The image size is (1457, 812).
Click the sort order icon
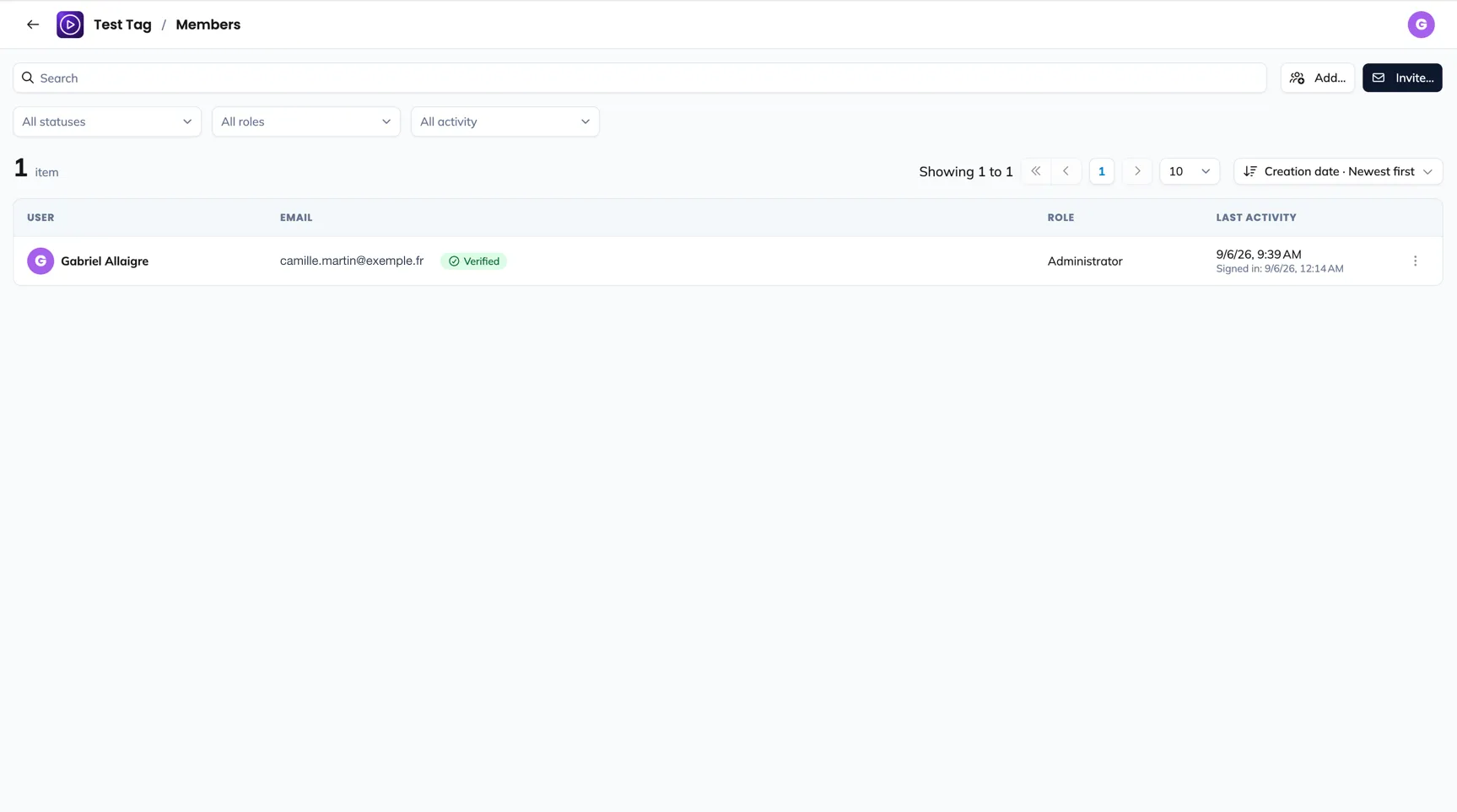[x=1249, y=171]
